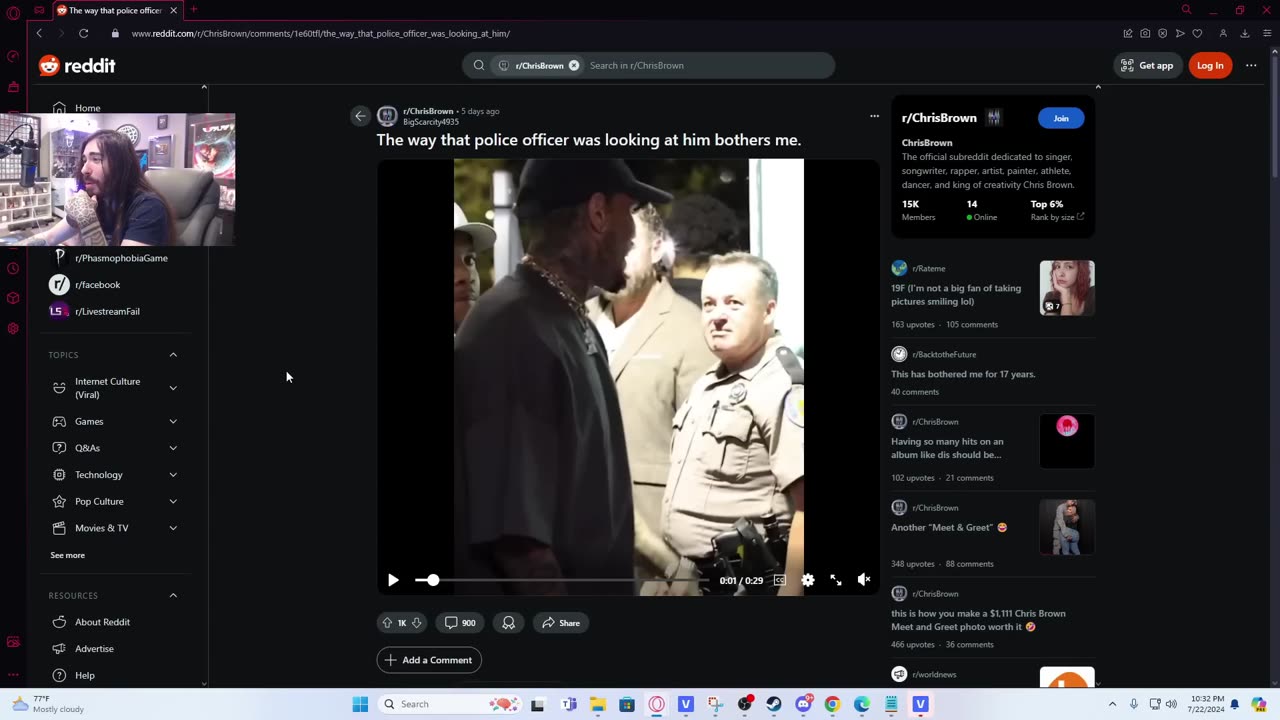
Task: Take a snapshot with browser camera icon
Action: [1145, 33]
